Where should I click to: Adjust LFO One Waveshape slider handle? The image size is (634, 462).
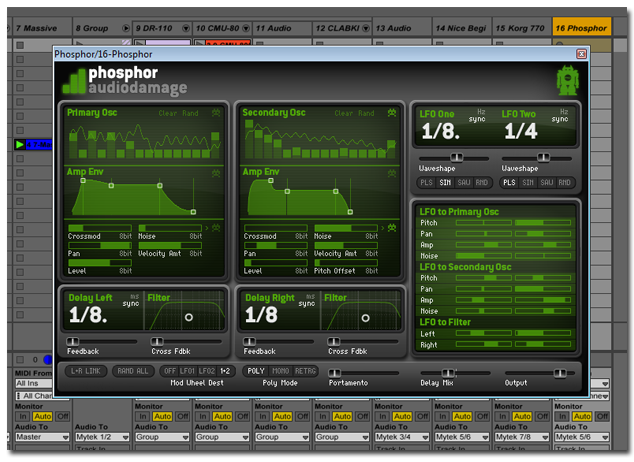456,157
